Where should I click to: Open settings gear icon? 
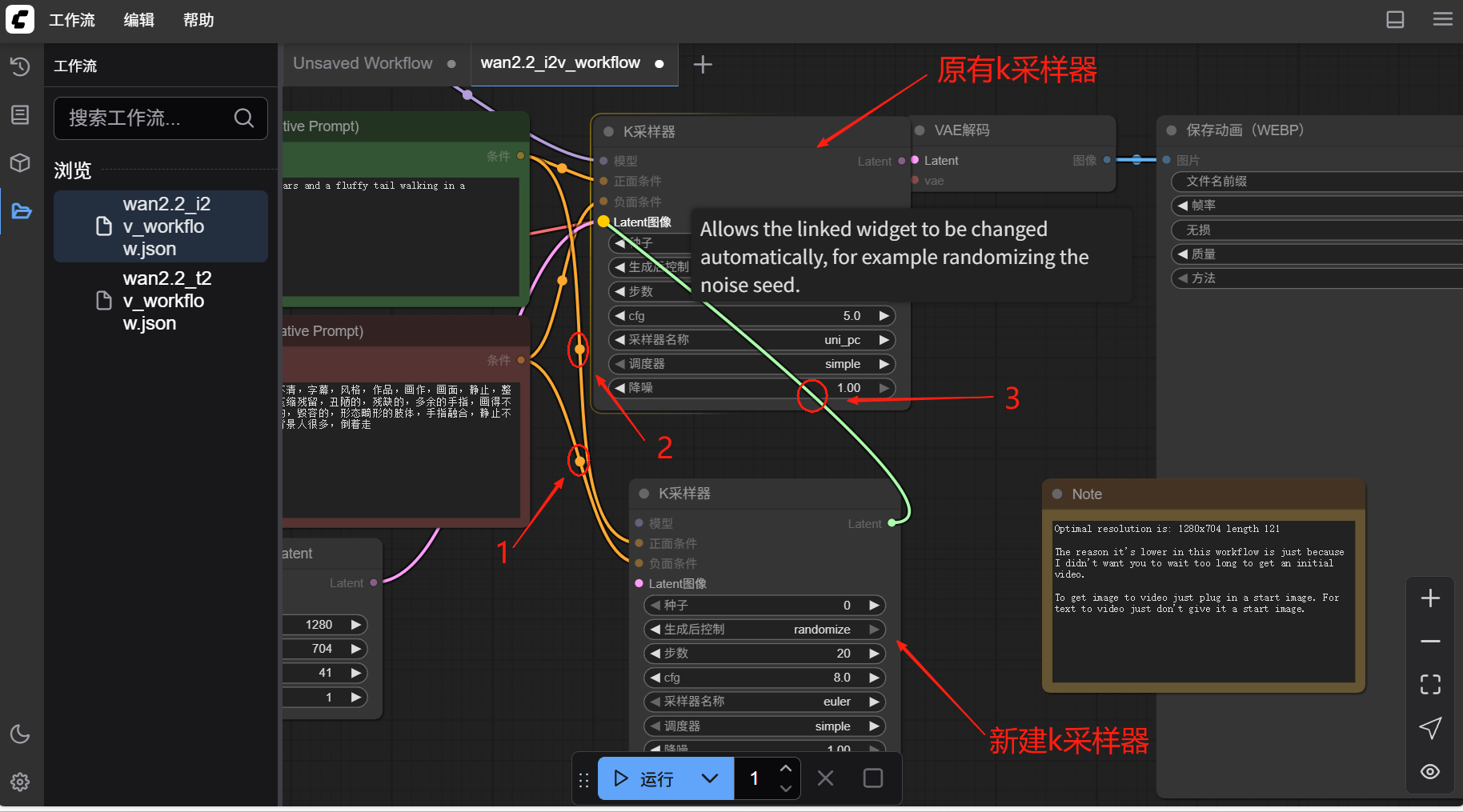[20, 782]
